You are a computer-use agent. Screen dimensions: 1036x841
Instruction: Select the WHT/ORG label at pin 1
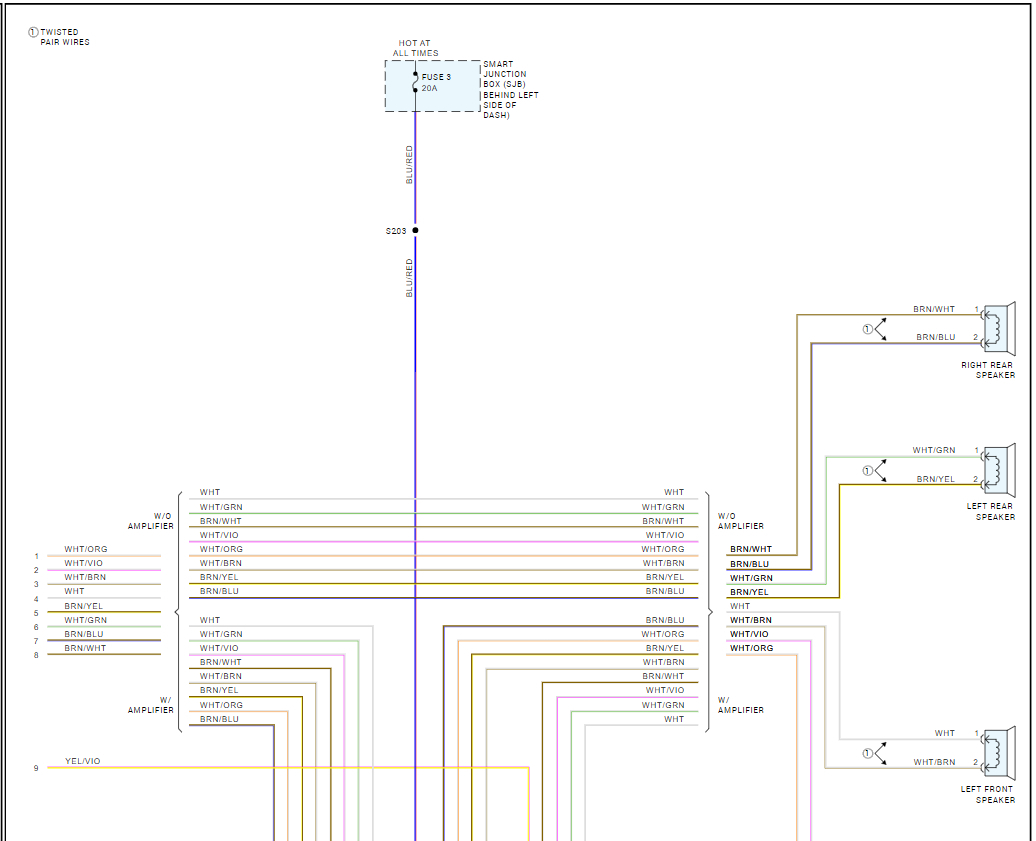point(85,549)
